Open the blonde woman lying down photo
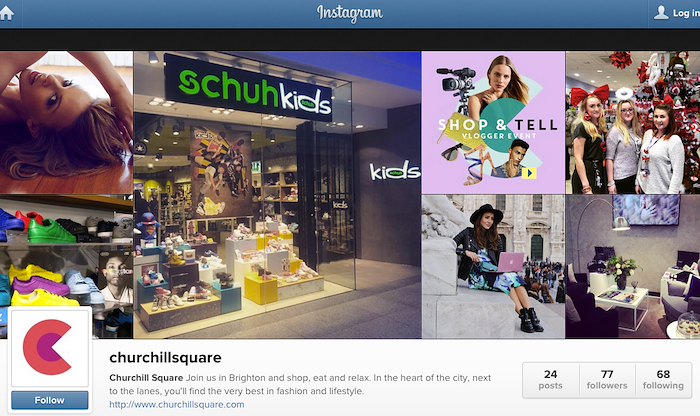 pos(66,122)
